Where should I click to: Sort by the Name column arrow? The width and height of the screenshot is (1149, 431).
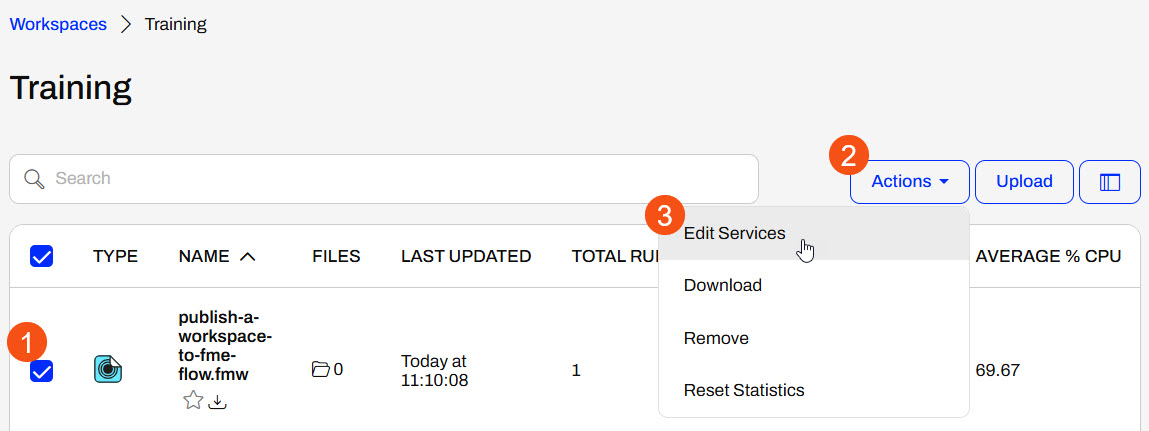[x=248, y=257]
